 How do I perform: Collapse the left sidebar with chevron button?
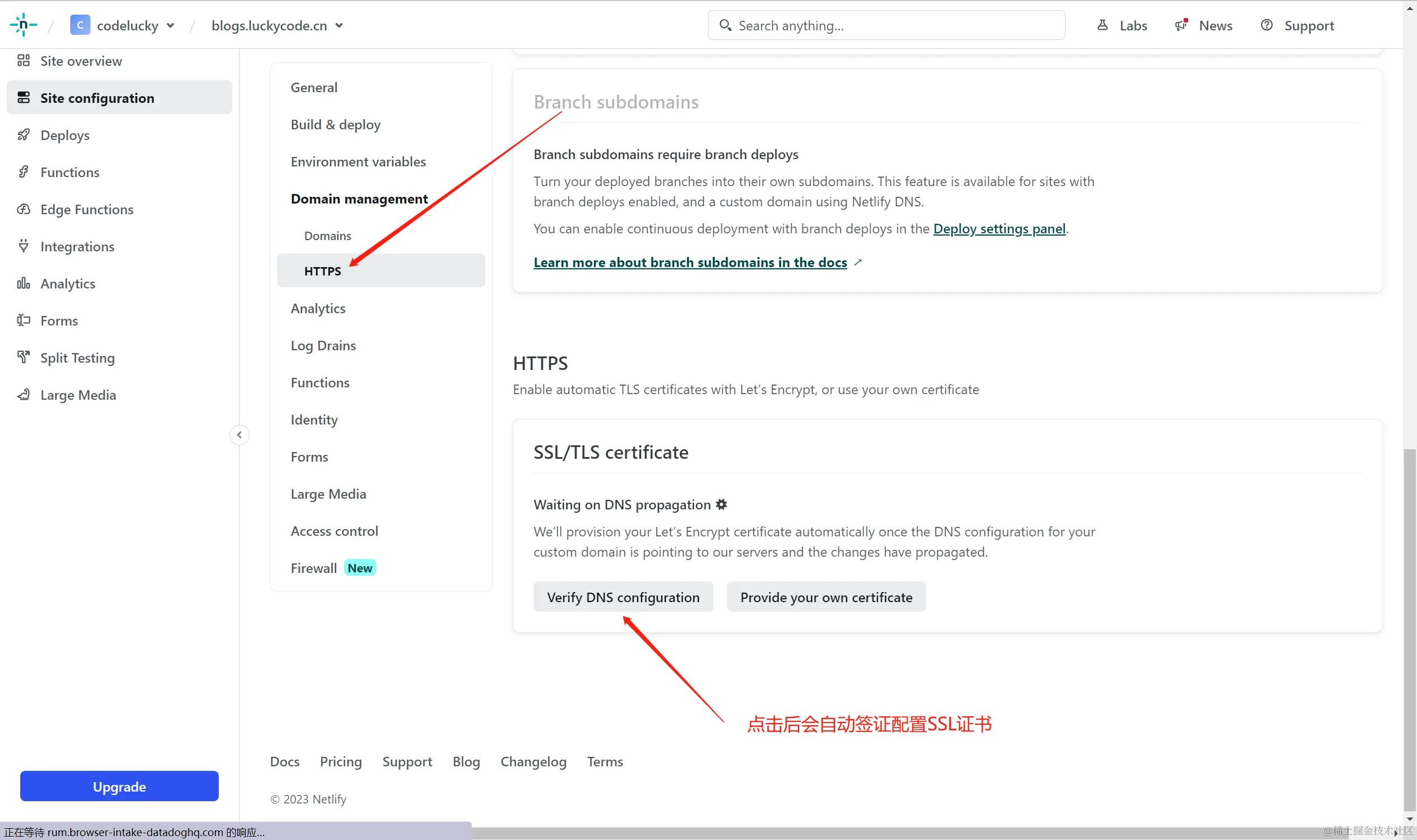[240, 435]
